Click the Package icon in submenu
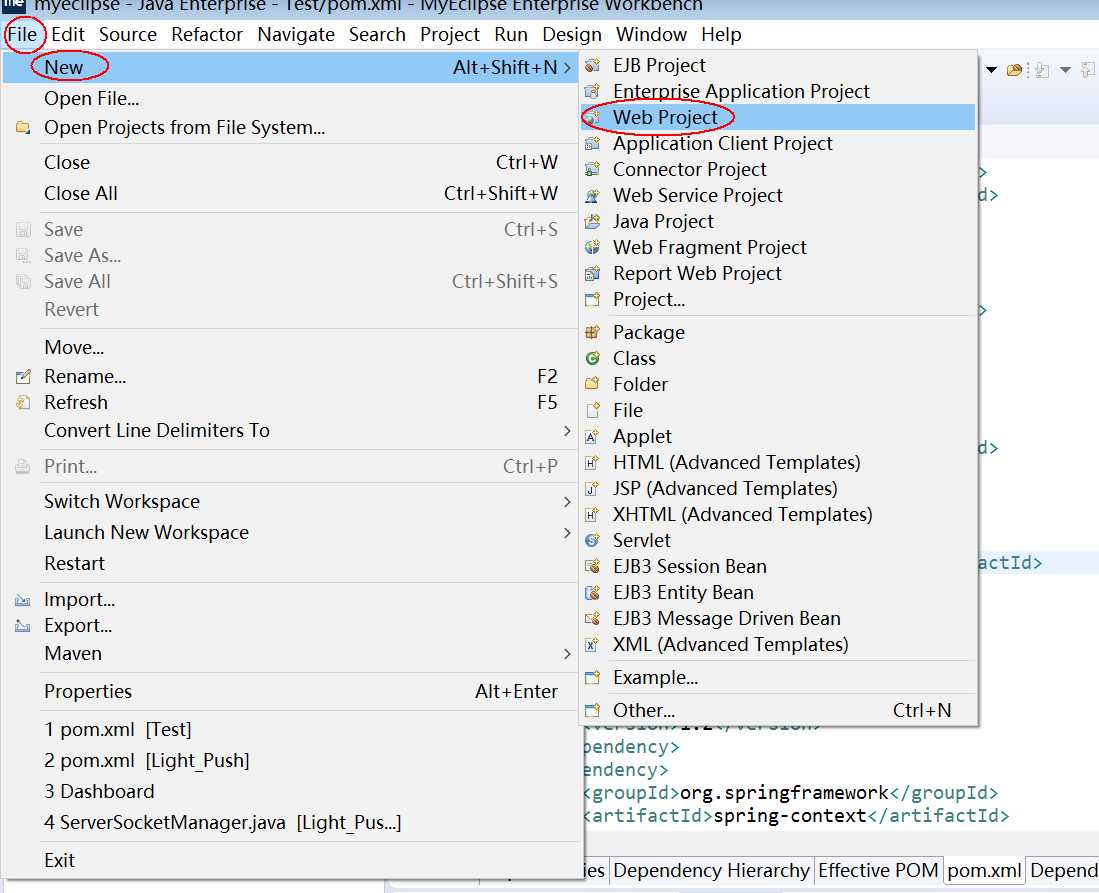 click(x=592, y=332)
